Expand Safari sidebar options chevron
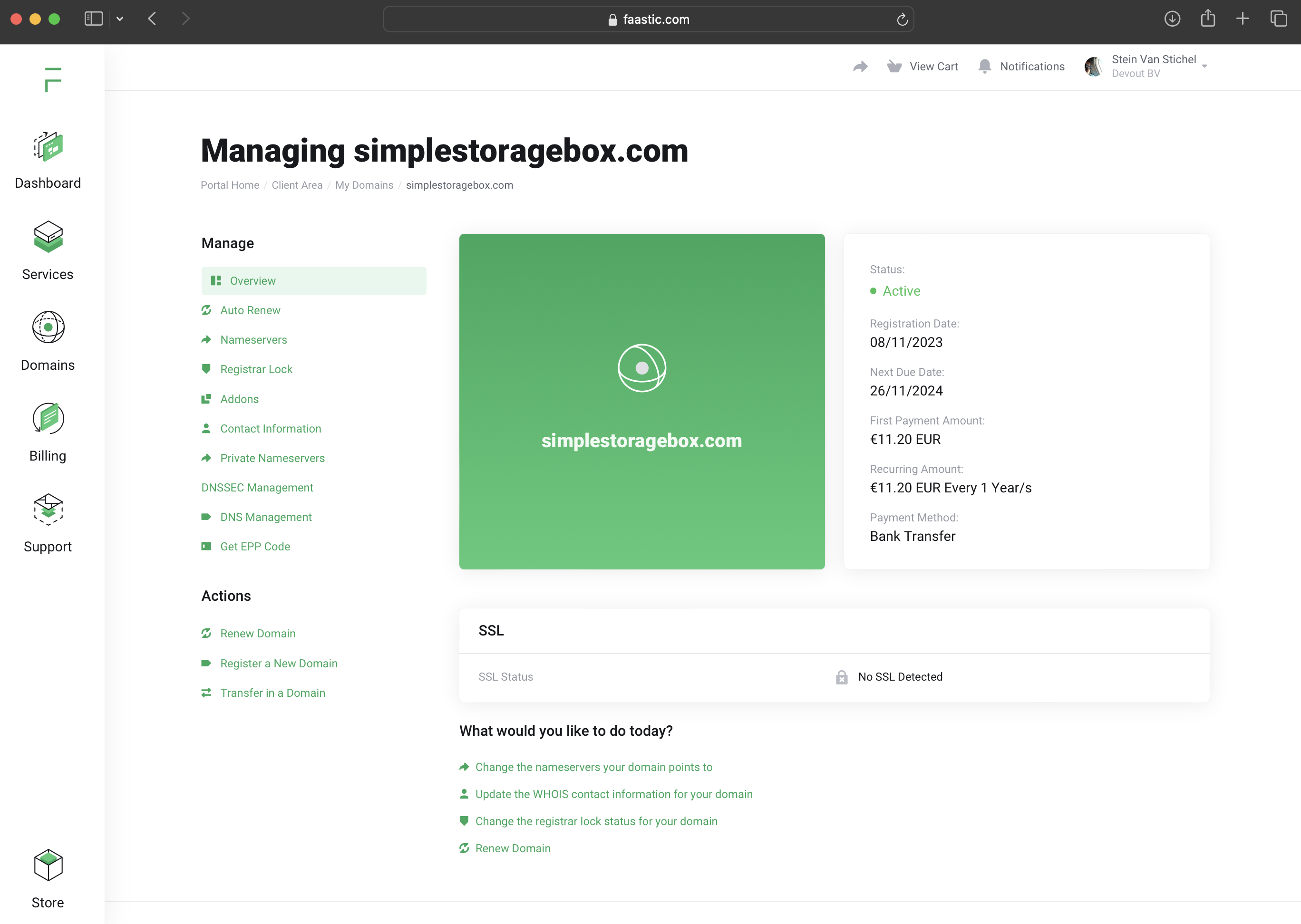Image resolution: width=1301 pixels, height=924 pixels. point(119,19)
